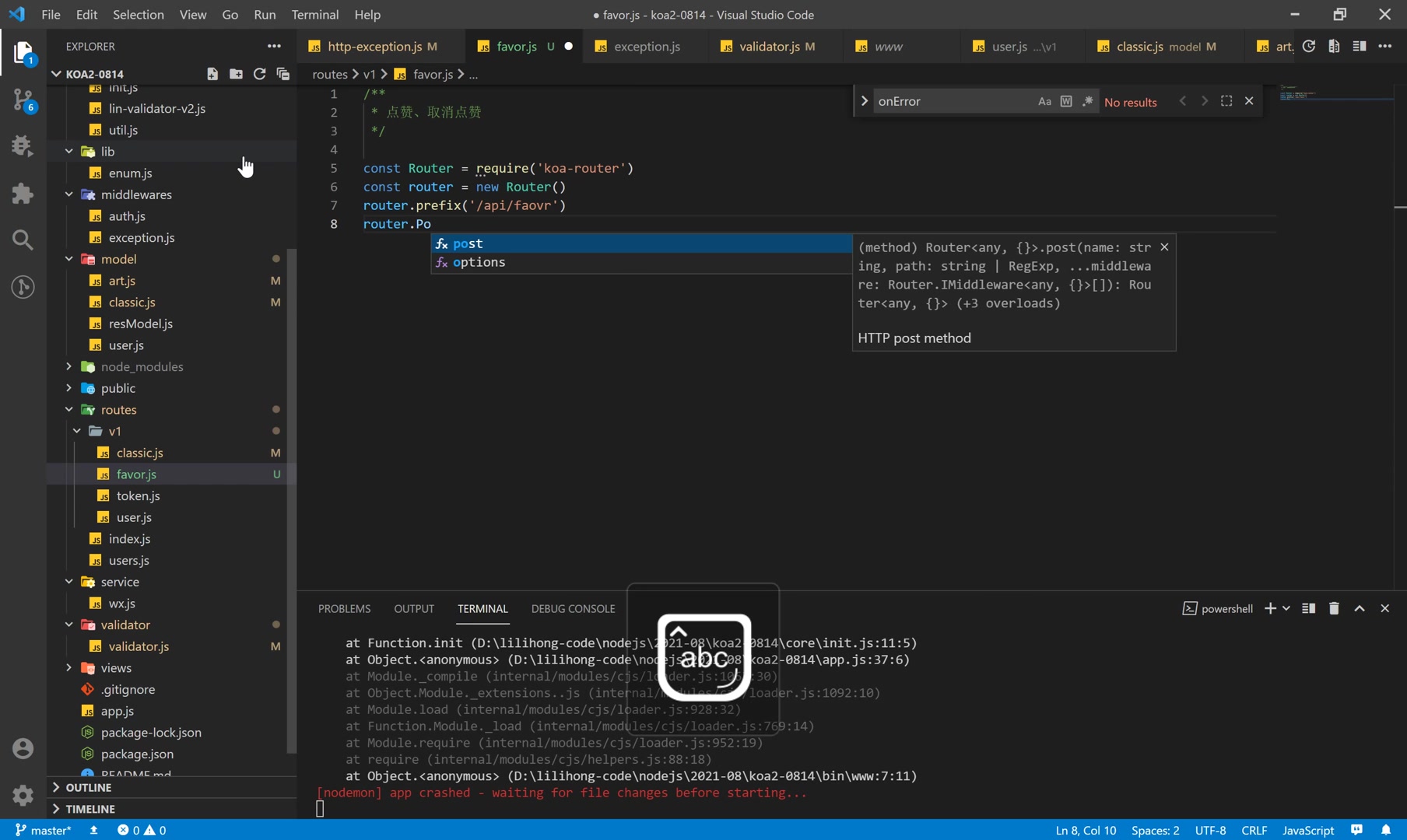Split the terminal panel
The width and height of the screenshot is (1407, 840).
1309,608
